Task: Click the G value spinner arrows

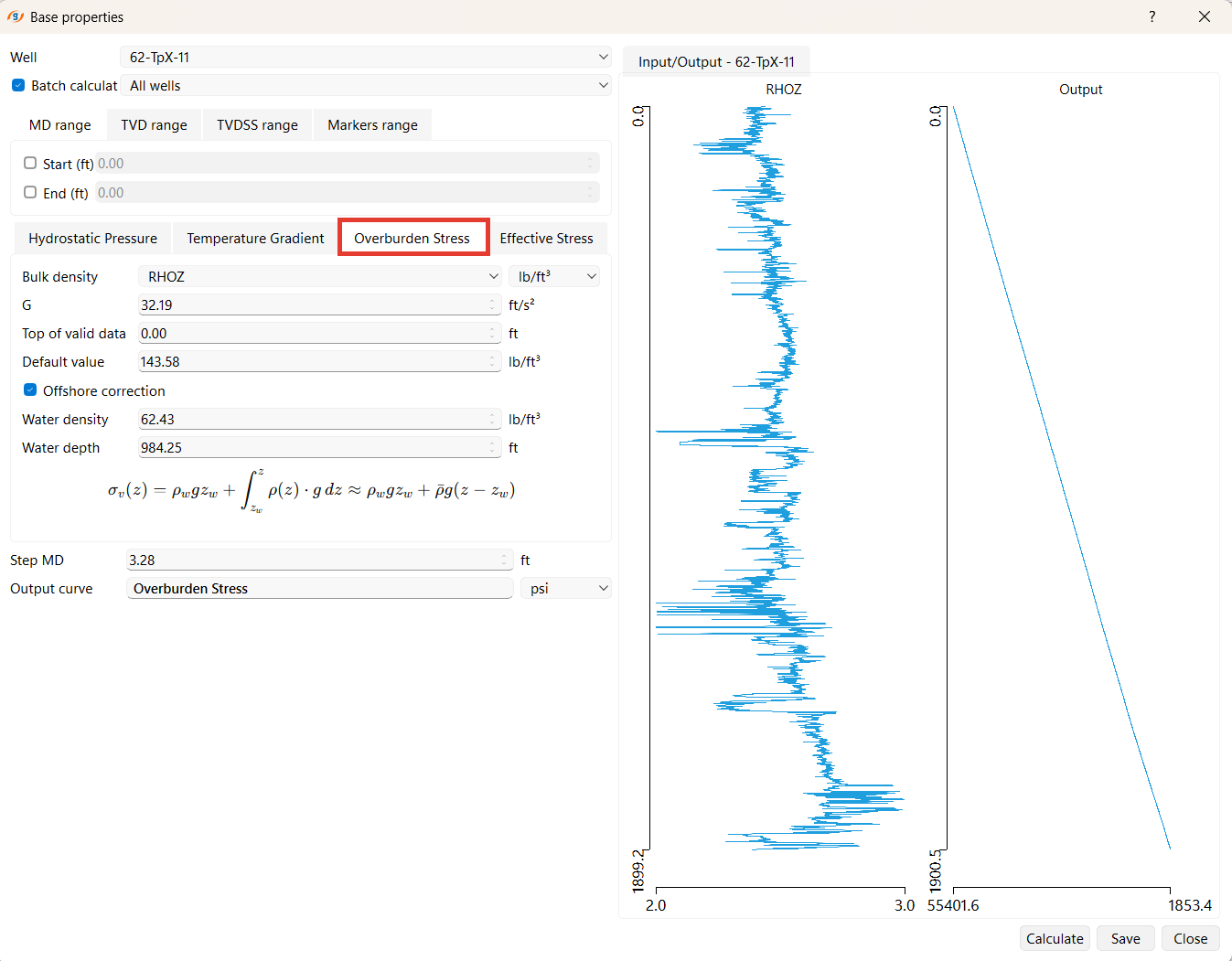Action: pyautogui.click(x=493, y=305)
